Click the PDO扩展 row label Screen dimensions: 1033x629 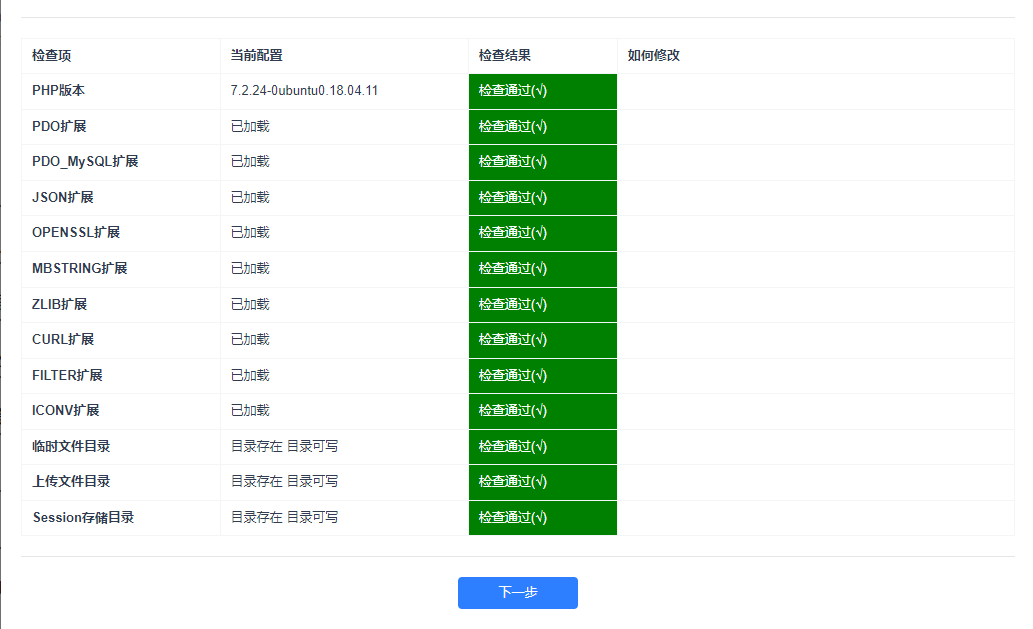pyautogui.click(x=59, y=127)
